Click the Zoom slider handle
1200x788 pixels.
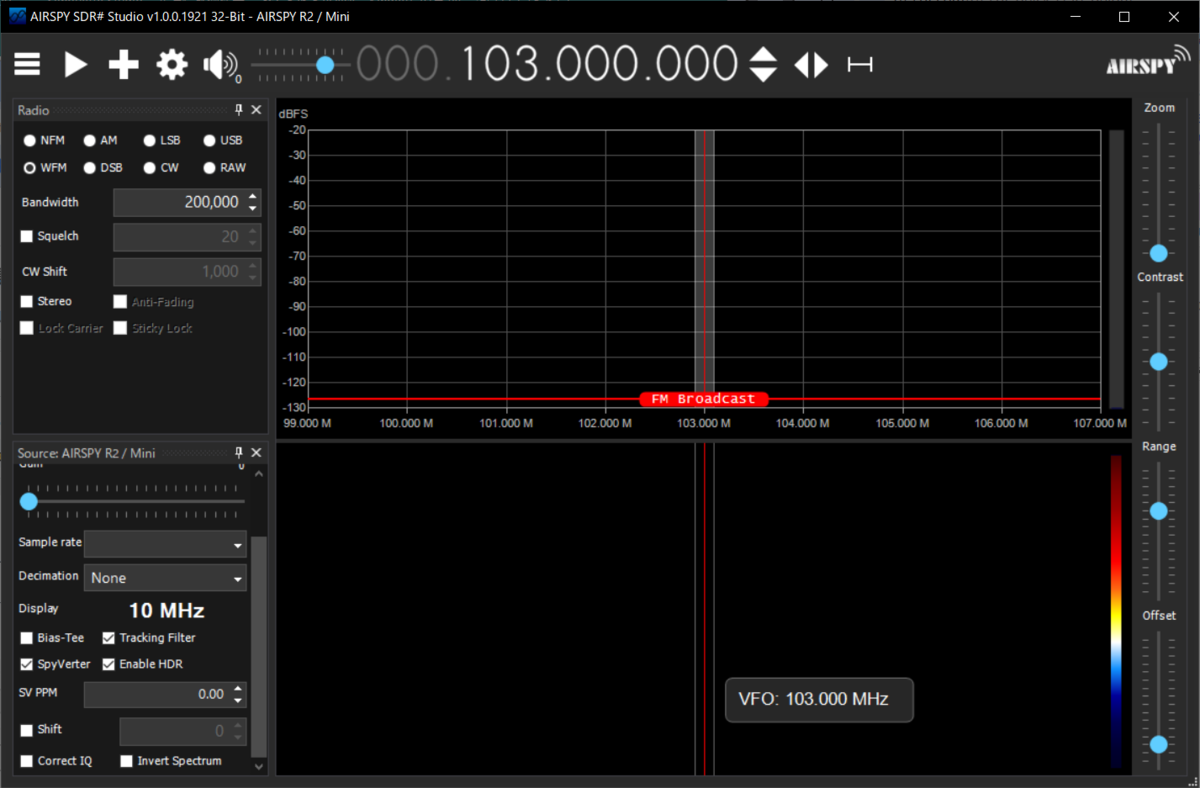pyautogui.click(x=1159, y=253)
